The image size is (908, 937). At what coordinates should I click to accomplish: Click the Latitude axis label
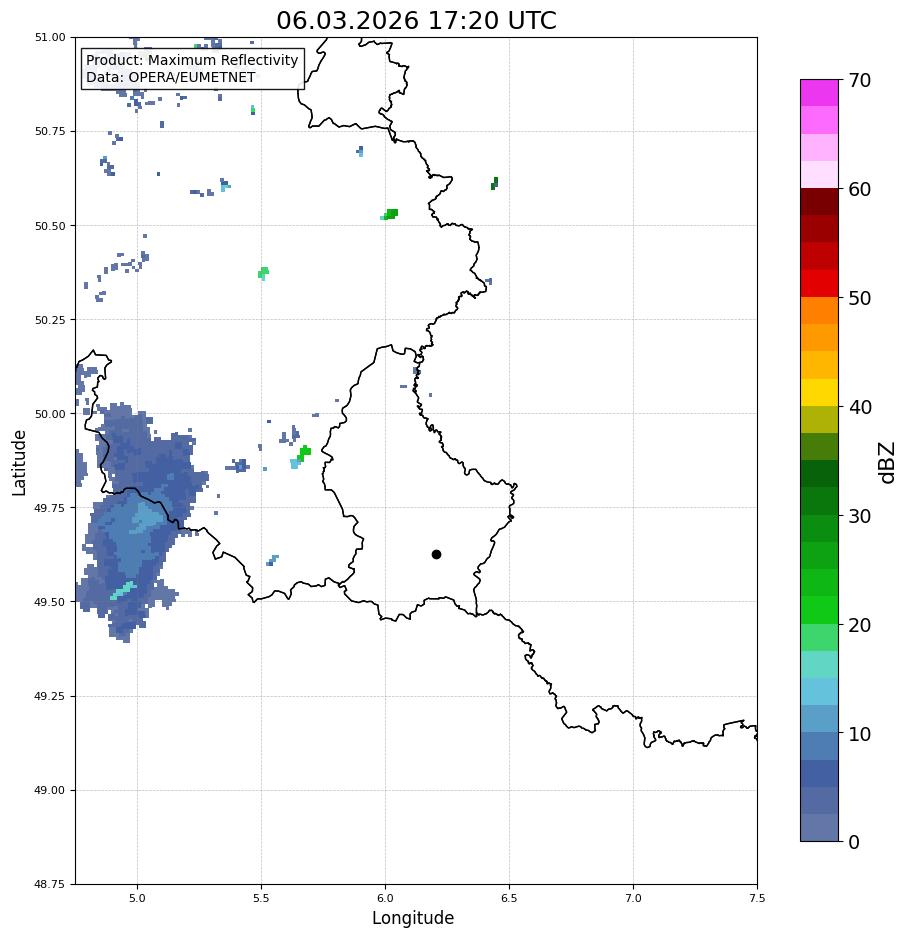point(19,463)
